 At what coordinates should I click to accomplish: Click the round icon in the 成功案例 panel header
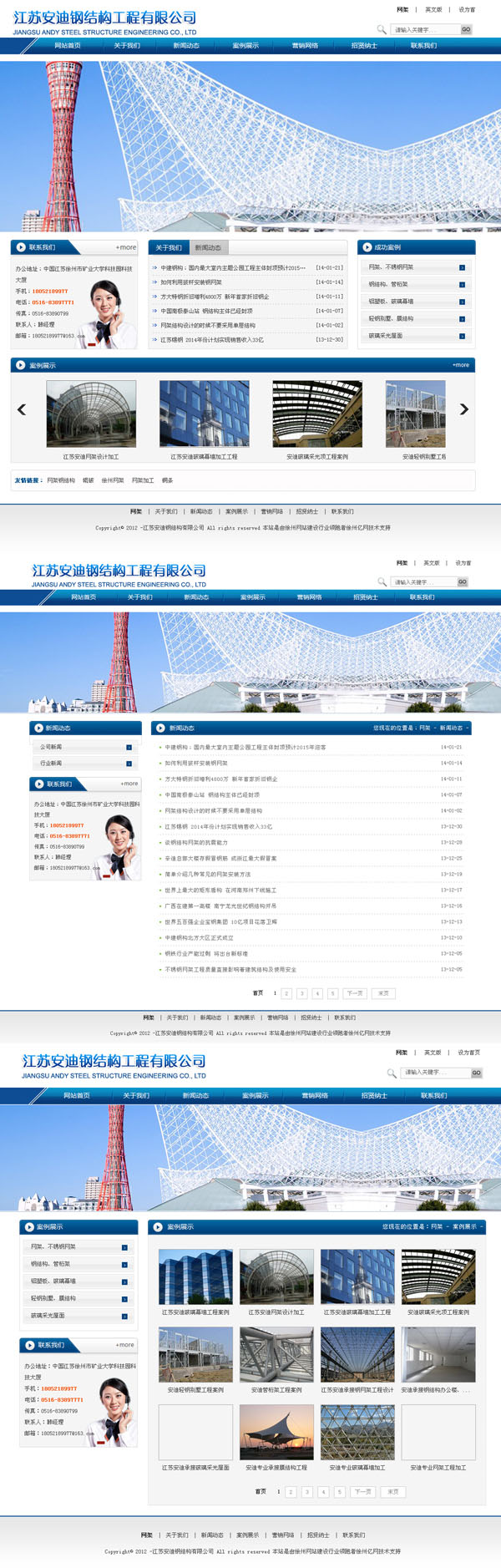point(367,247)
